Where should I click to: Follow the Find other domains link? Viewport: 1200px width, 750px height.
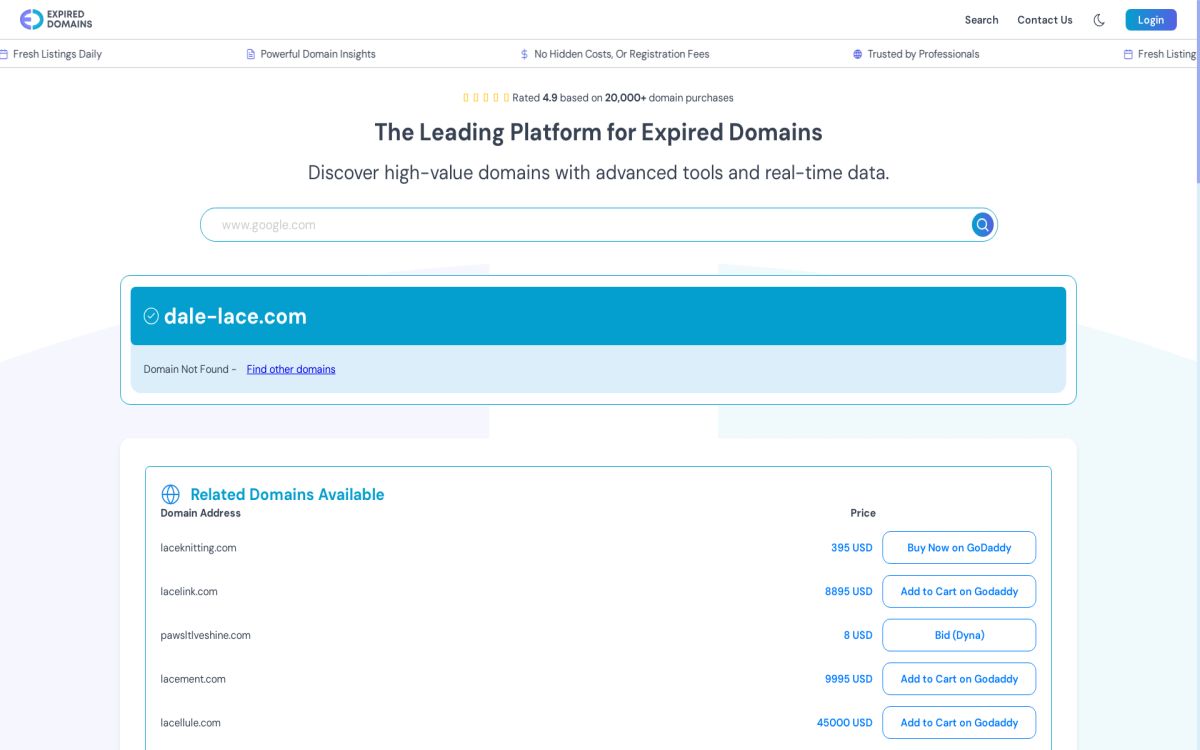(290, 369)
